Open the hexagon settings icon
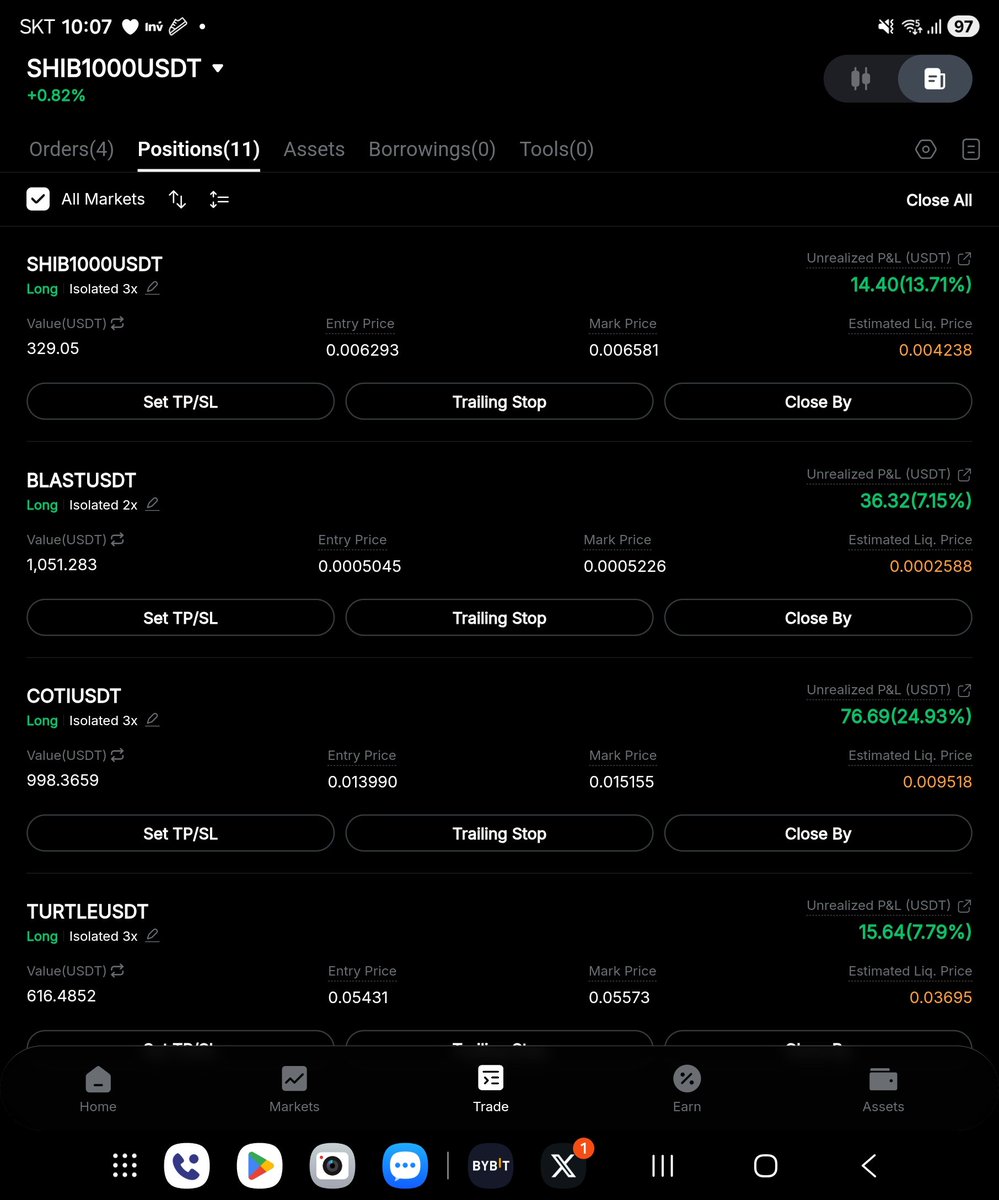 click(x=926, y=149)
